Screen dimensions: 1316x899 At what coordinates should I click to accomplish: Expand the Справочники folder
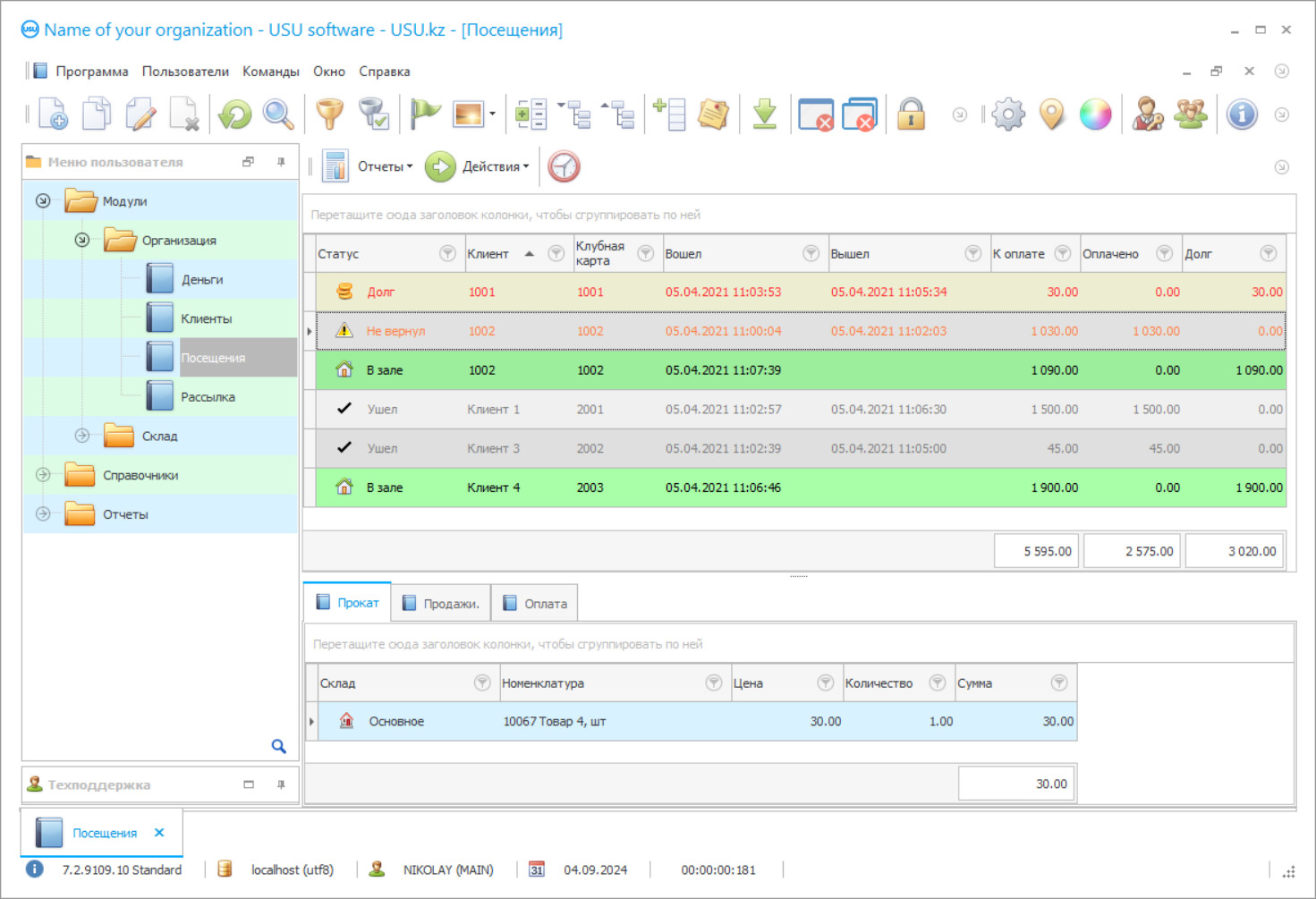(x=43, y=475)
